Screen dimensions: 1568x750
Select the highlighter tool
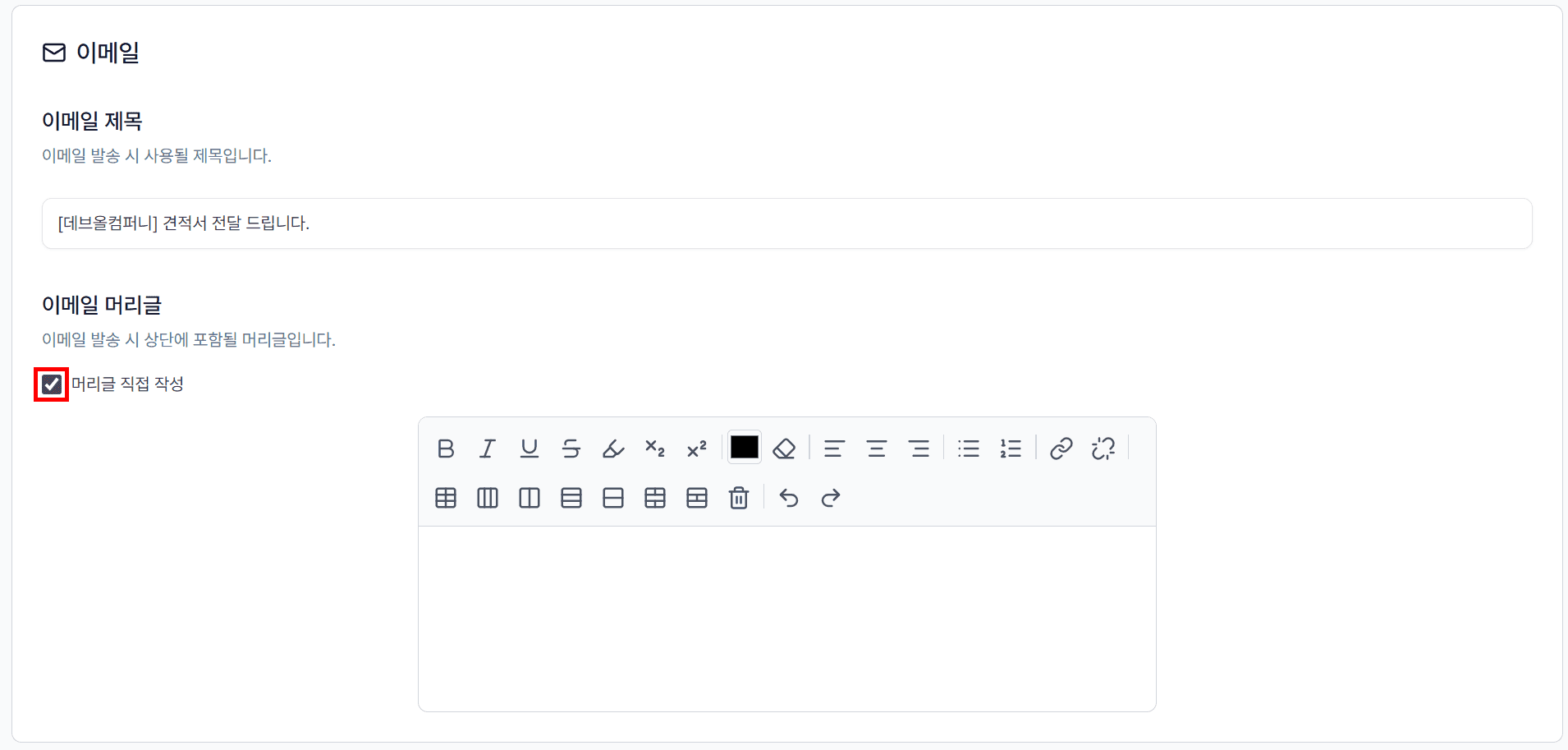pos(613,449)
